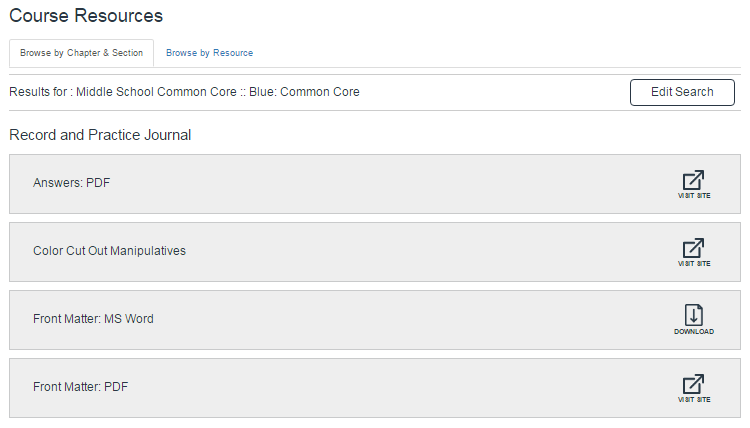Click the Edit Search button
This screenshot has width=750, height=428.
tap(682, 92)
